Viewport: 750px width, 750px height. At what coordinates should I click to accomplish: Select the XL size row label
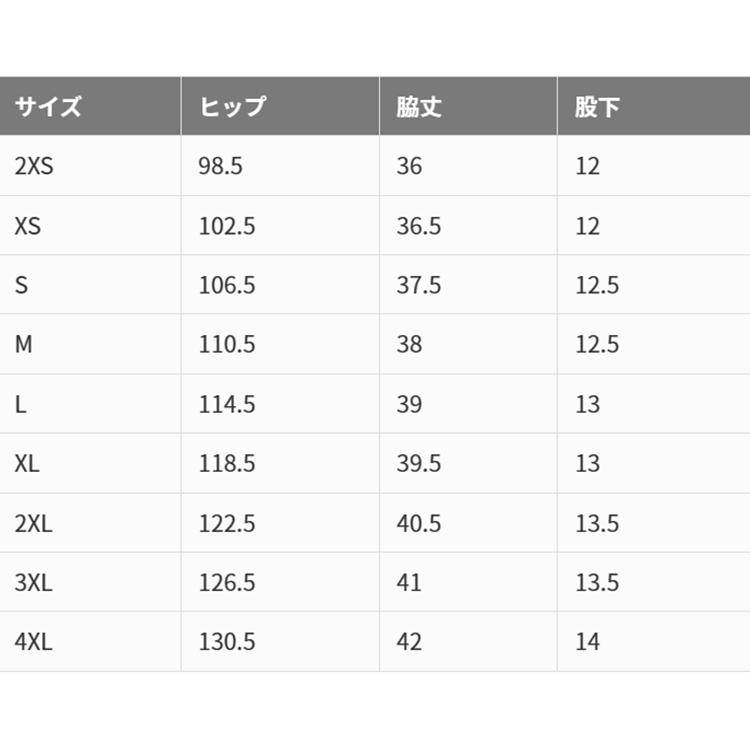27,463
